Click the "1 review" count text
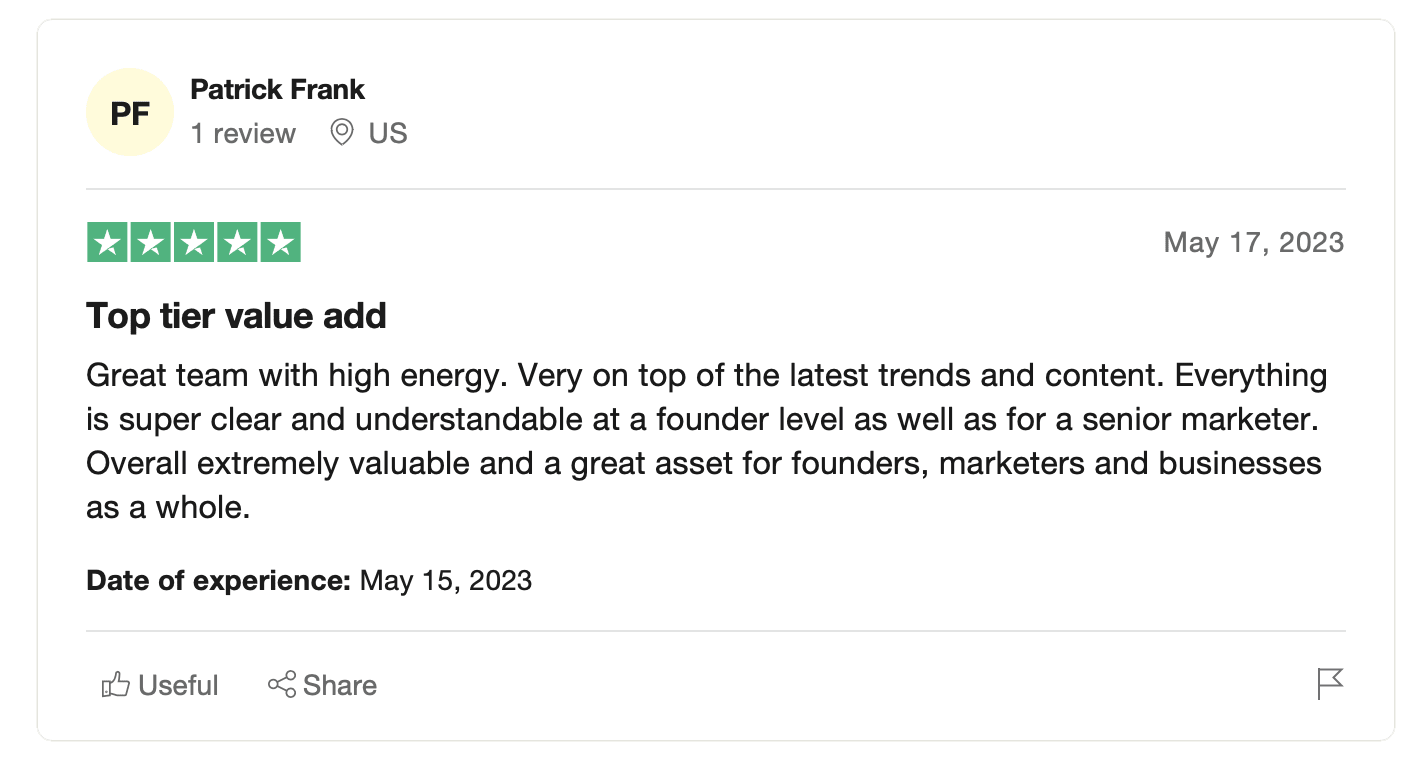1420x762 pixels. (243, 134)
